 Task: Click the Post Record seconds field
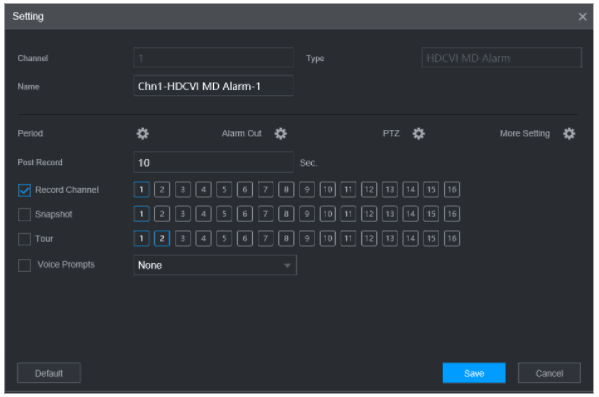coord(214,162)
